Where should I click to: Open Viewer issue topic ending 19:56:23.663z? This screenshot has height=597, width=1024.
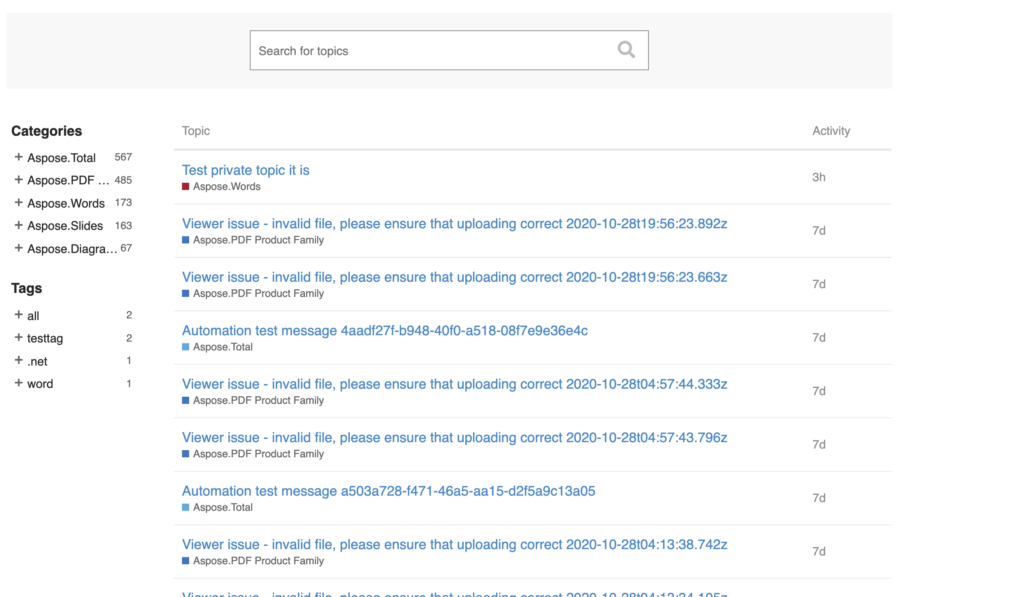[x=455, y=277]
